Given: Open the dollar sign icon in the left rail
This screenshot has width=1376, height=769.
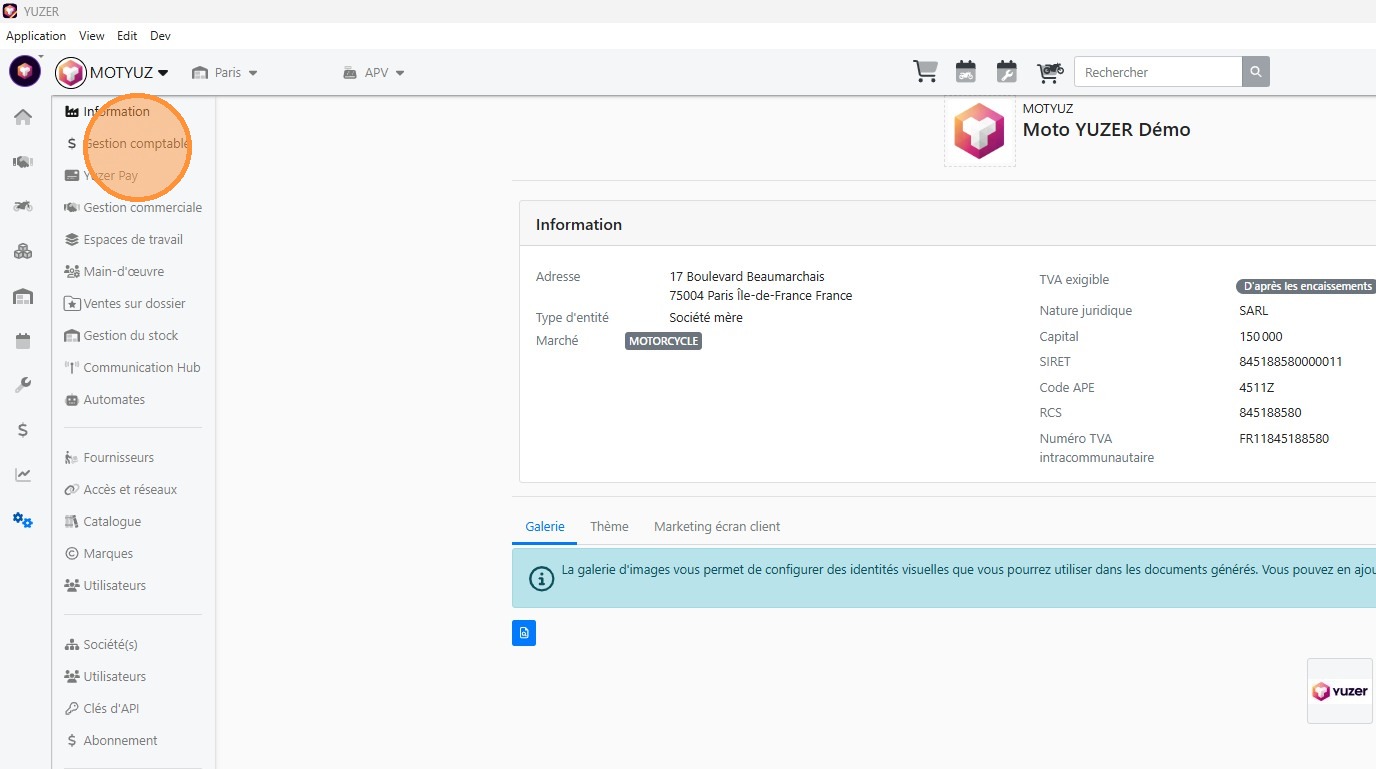Looking at the screenshot, I should point(23,430).
